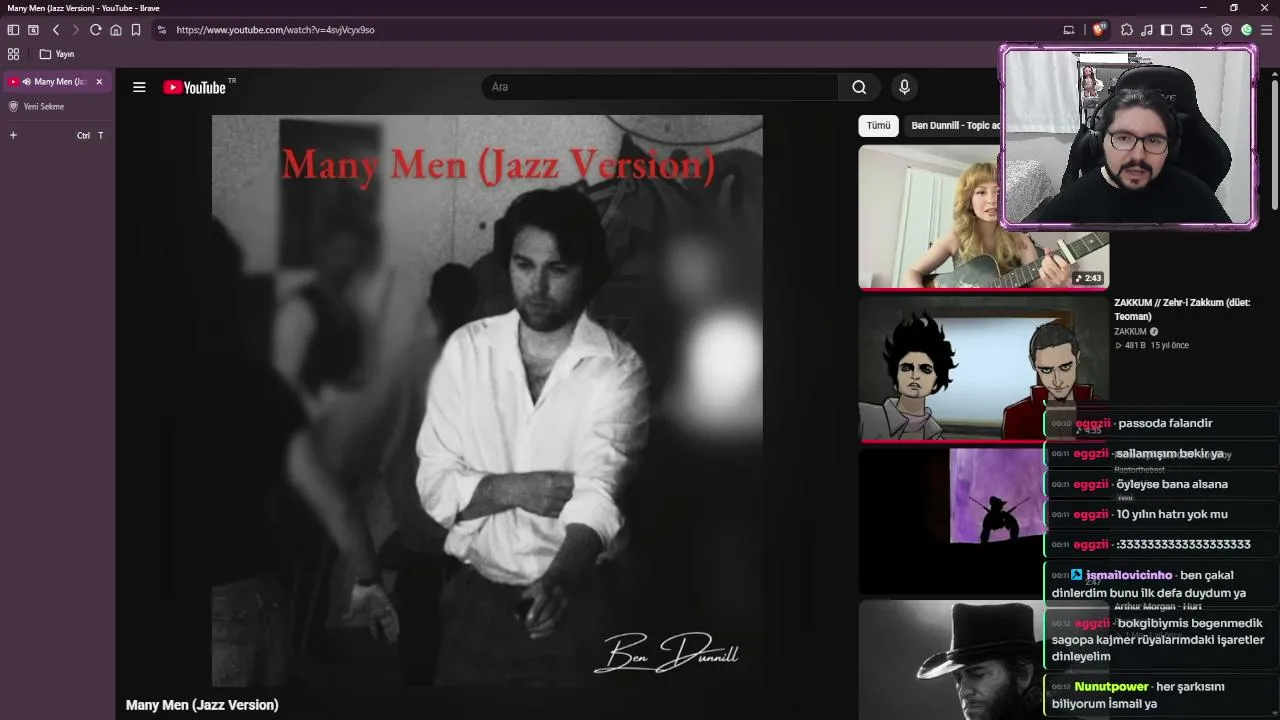Reload the YouTube page
1280x720 pixels.
96,30
